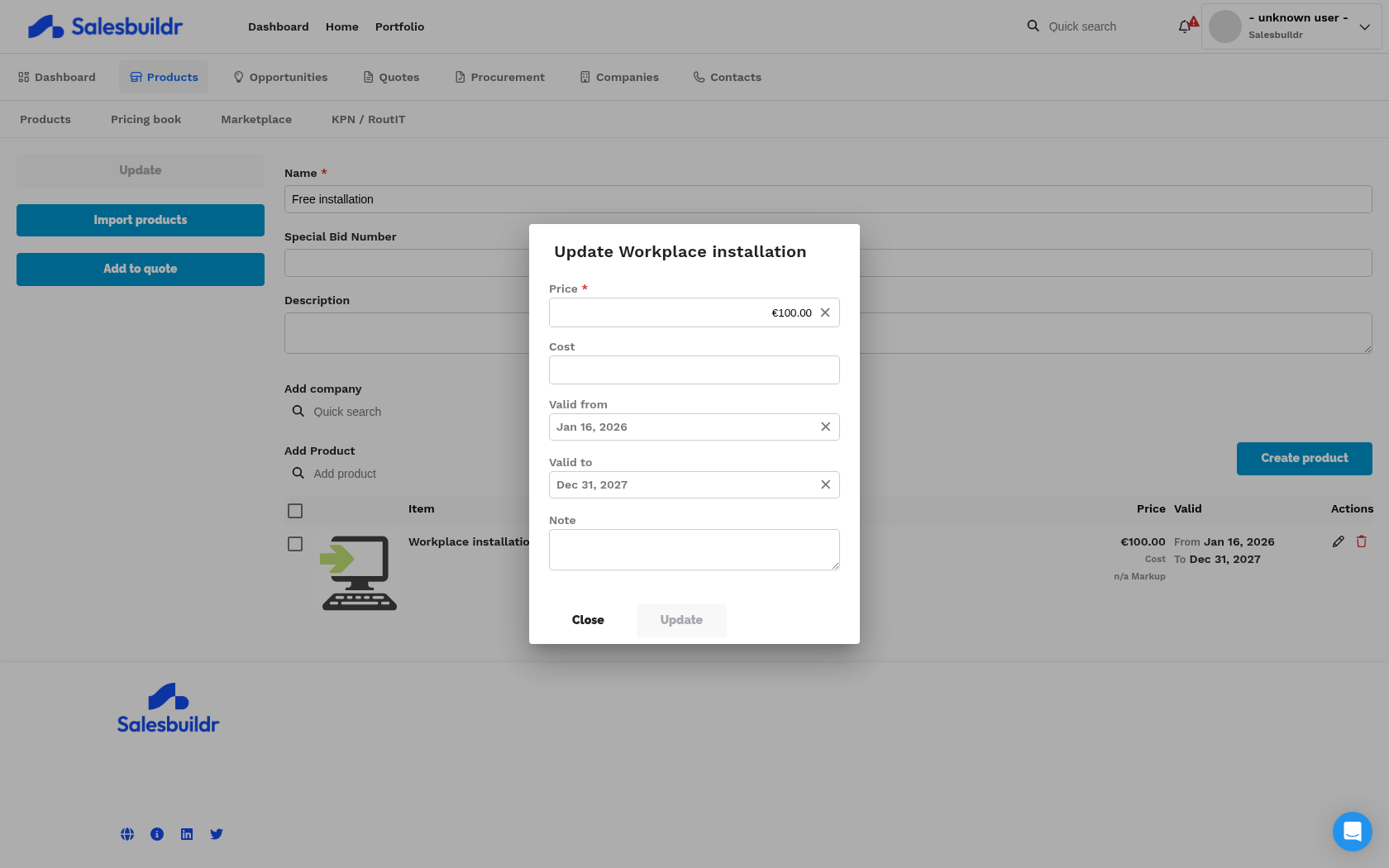Open the Dashboard module tab
1389x868 pixels.
[x=57, y=77]
